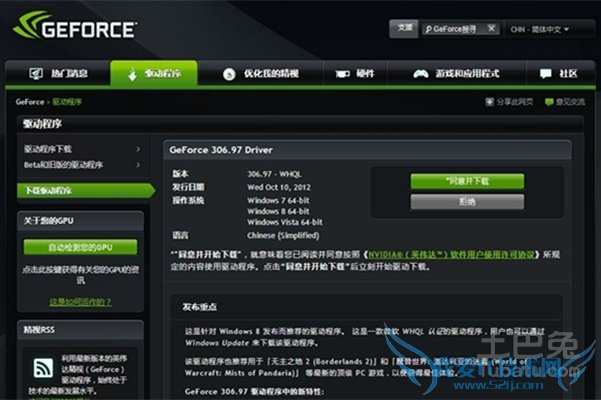This screenshot has height=400, width=601.
Task: Click the gray 拒绝 decline button
Action: [467, 202]
